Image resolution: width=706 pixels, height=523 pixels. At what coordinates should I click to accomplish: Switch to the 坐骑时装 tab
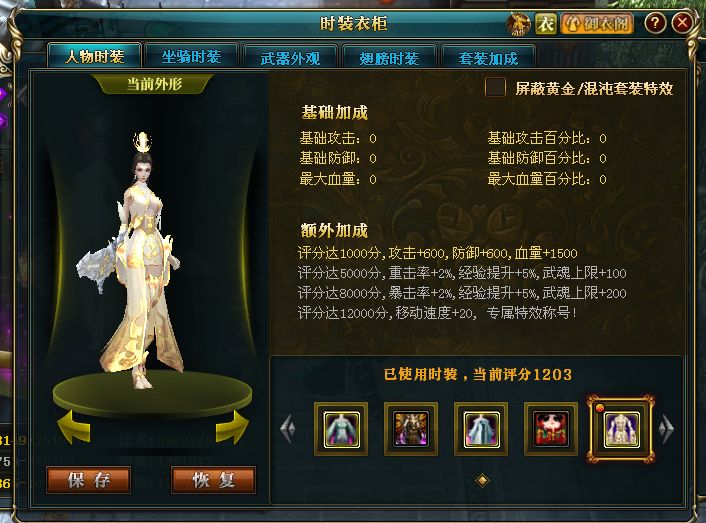(191, 57)
